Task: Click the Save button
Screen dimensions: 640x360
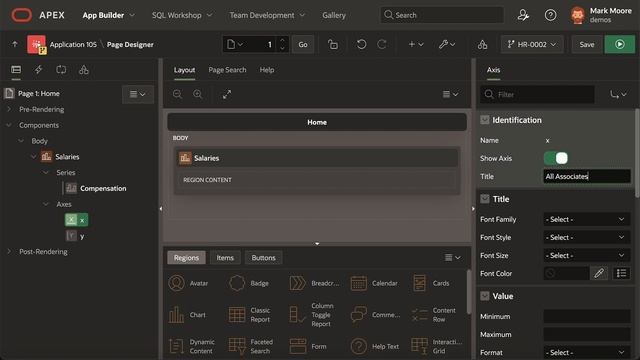Action: tap(587, 44)
